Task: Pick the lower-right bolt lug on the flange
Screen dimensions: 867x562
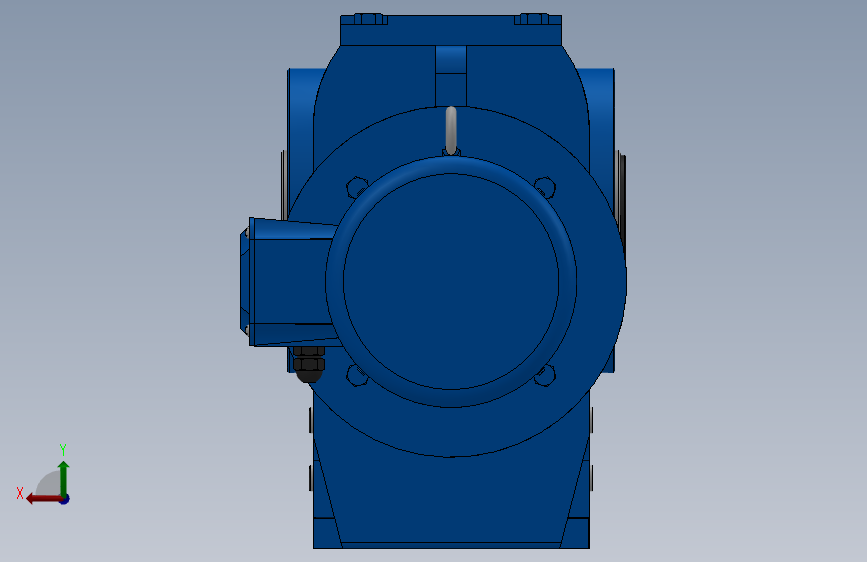Action: coord(545,376)
